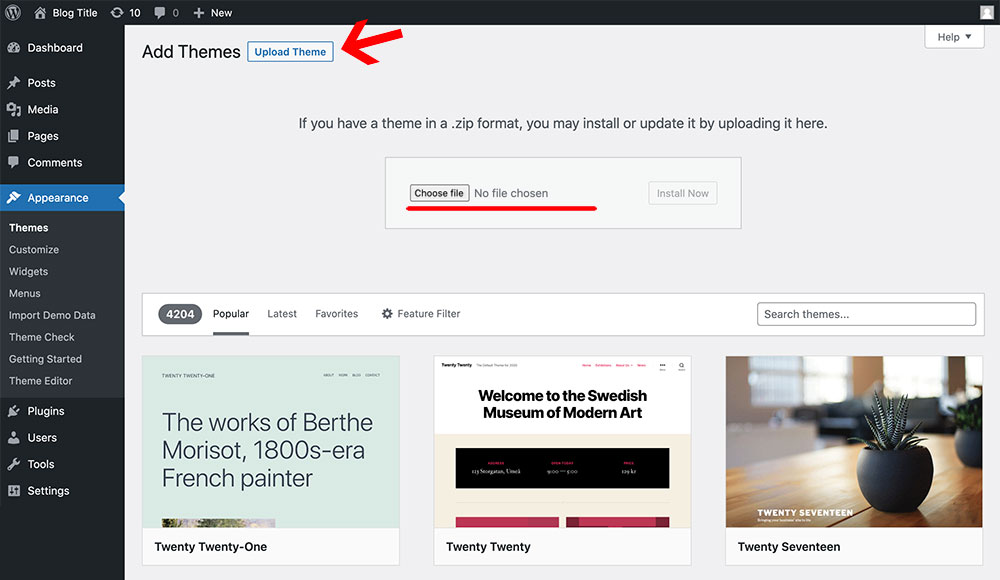Image resolution: width=1000 pixels, height=580 pixels.
Task: Open the Media library menu
Action: point(62,110)
